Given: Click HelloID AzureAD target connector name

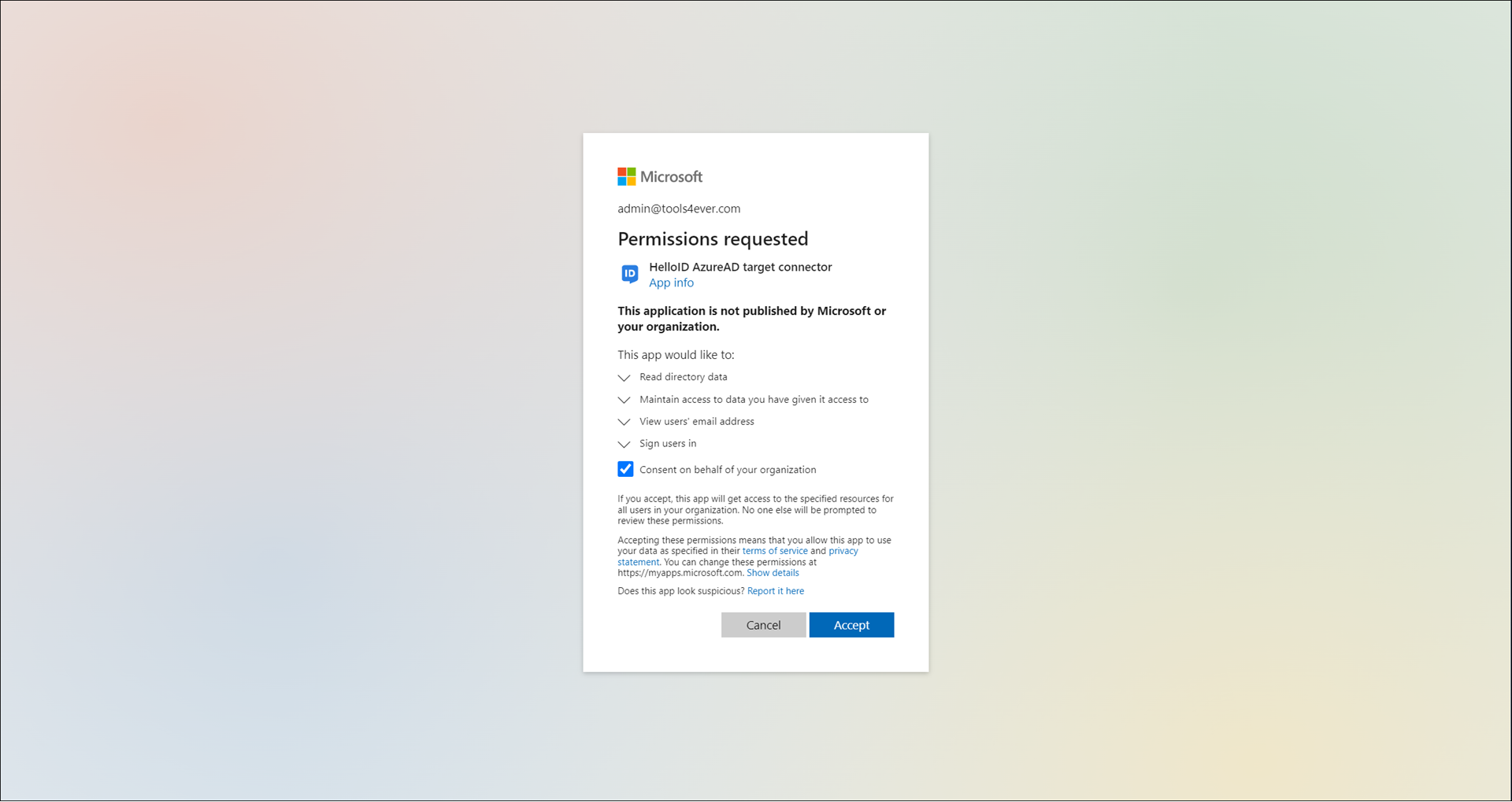Looking at the screenshot, I should [740, 267].
